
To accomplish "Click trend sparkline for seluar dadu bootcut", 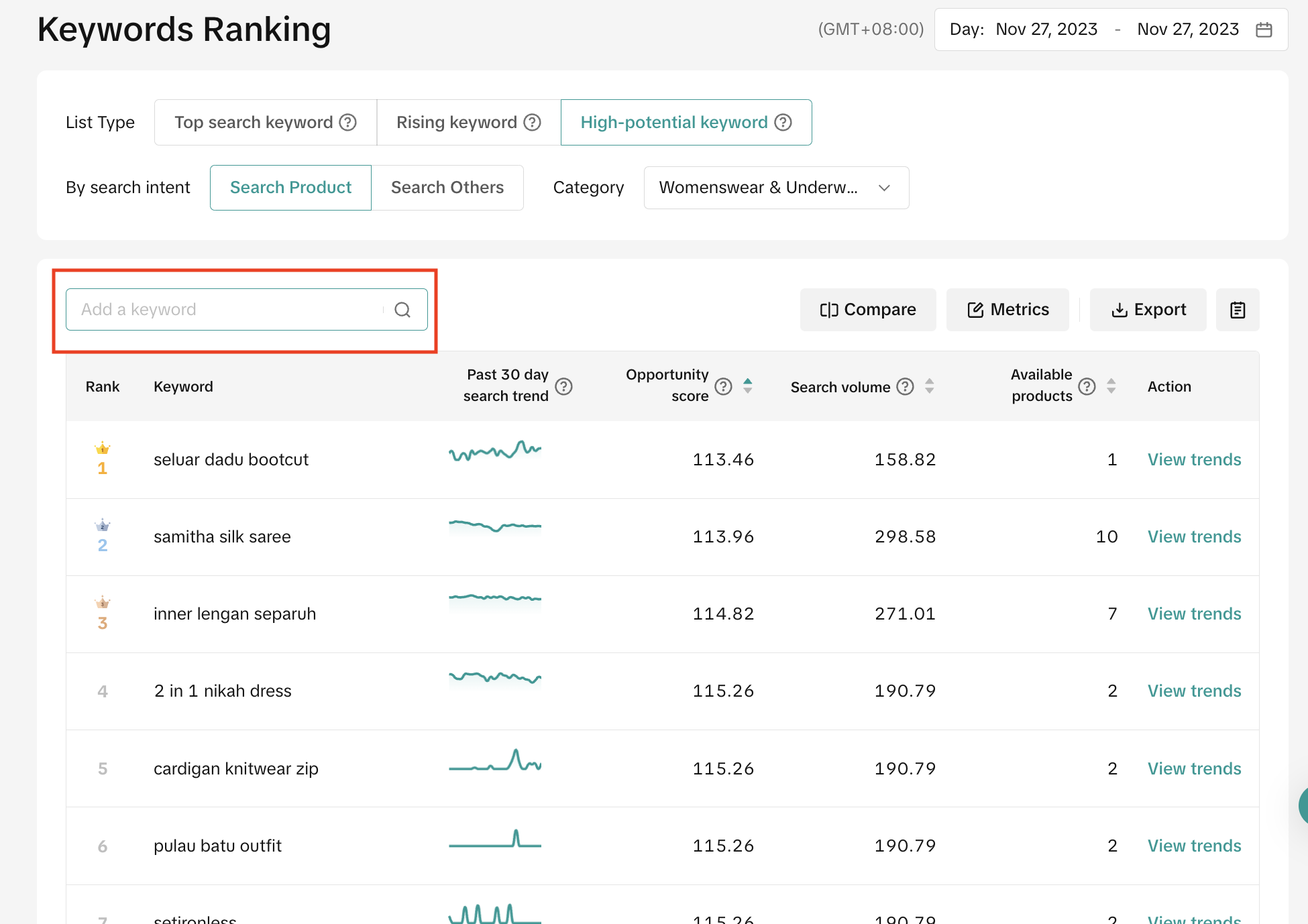I will [495, 451].
